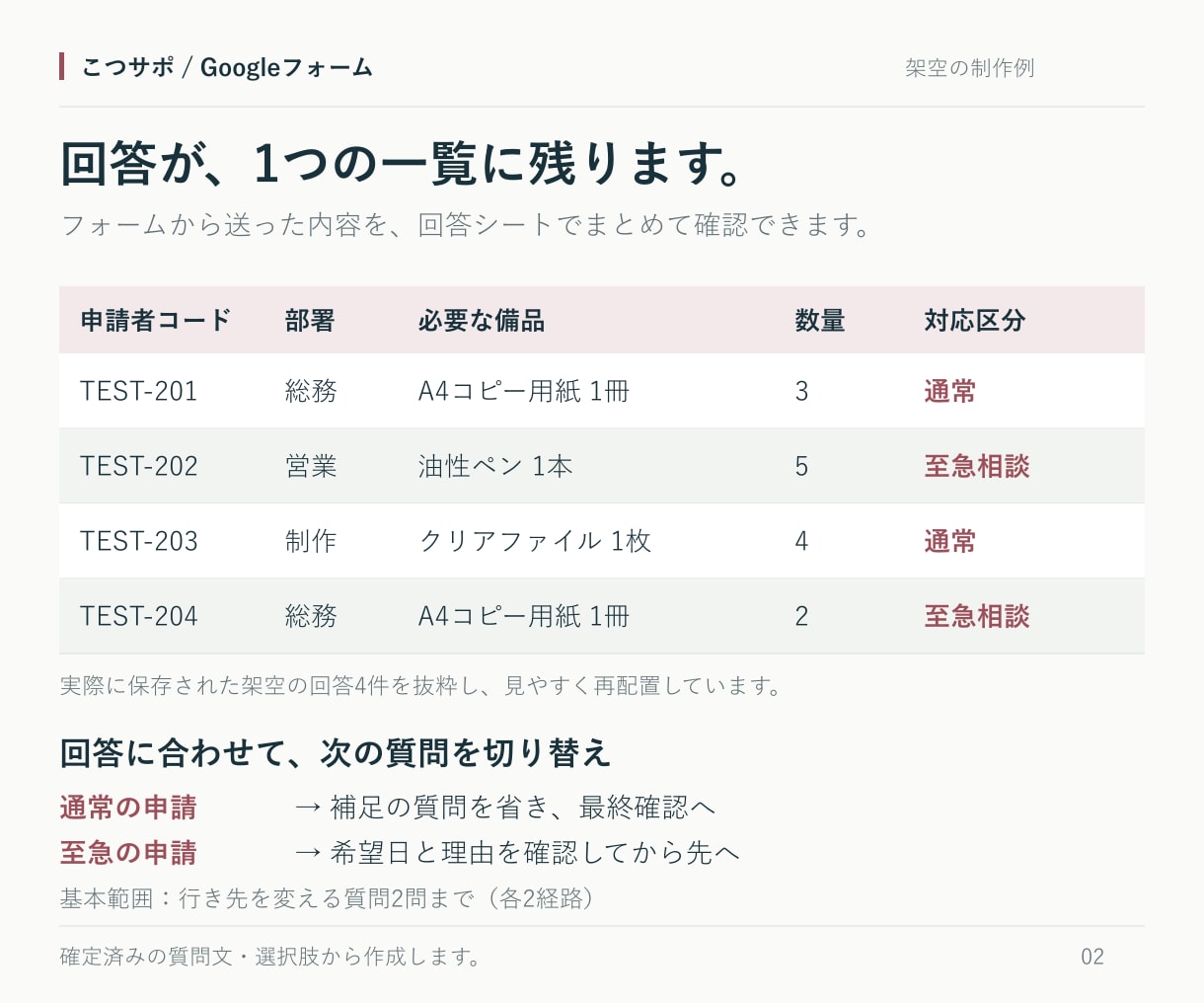Click the line beginning 基本範囲：行き先を変える質問
The height and width of the screenshot is (1003, 1204).
(x=329, y=898)
